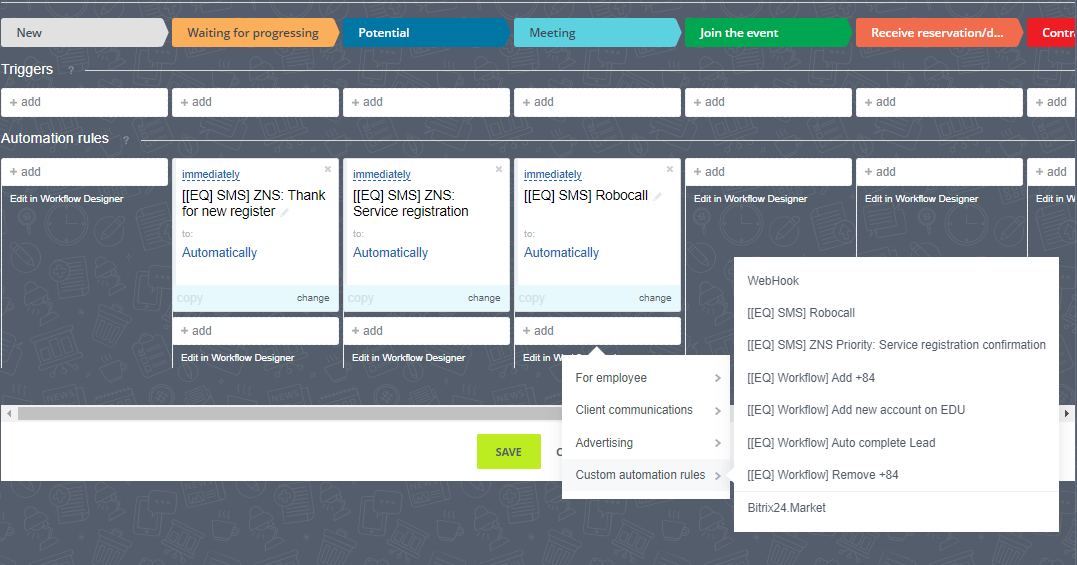Expand the 'For employee' submenu

pos(646,378)
